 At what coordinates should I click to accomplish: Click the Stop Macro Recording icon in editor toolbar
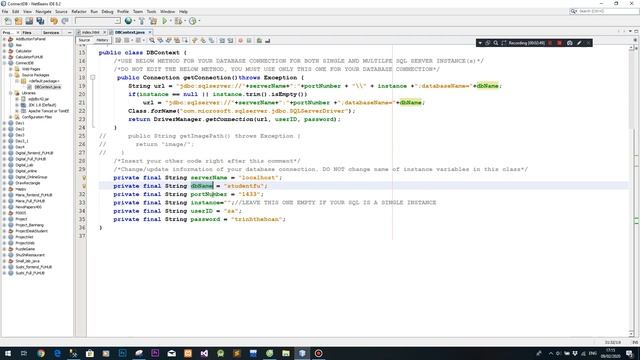tap(249, 40)
